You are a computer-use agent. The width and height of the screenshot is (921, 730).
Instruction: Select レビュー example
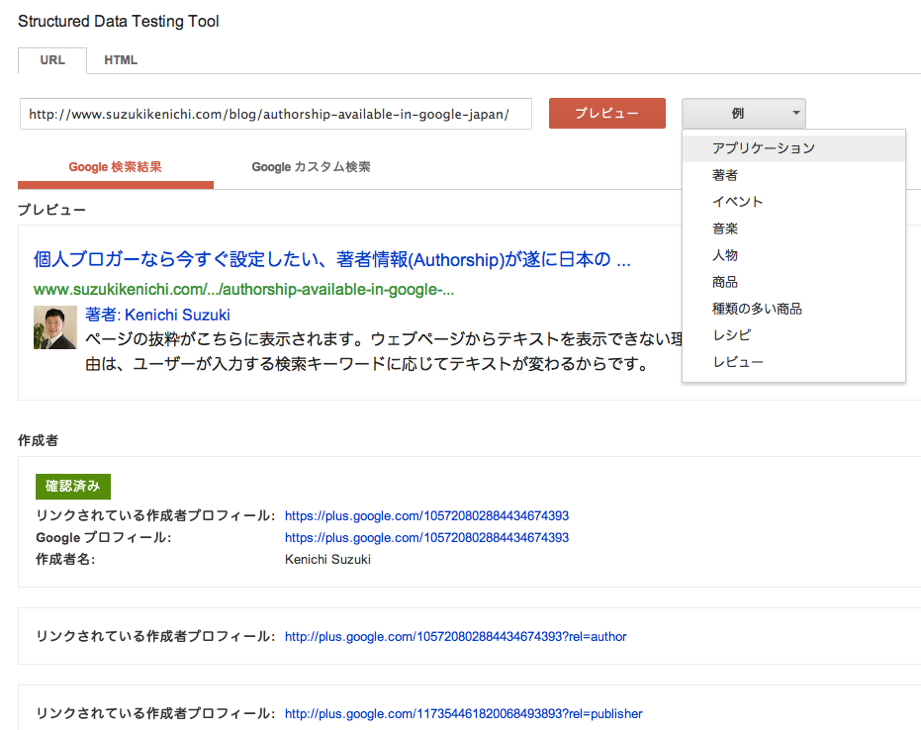pyautogui.click(x=794, y=362)
